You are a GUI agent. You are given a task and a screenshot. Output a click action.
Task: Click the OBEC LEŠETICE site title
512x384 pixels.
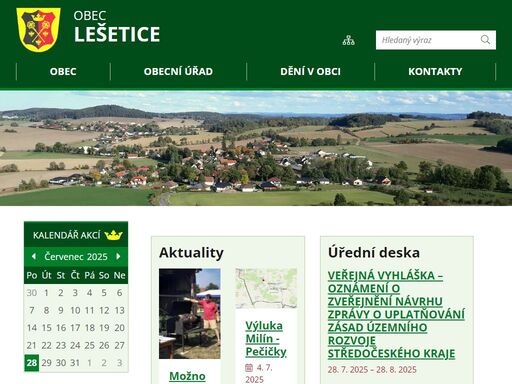tap(117, 27)
